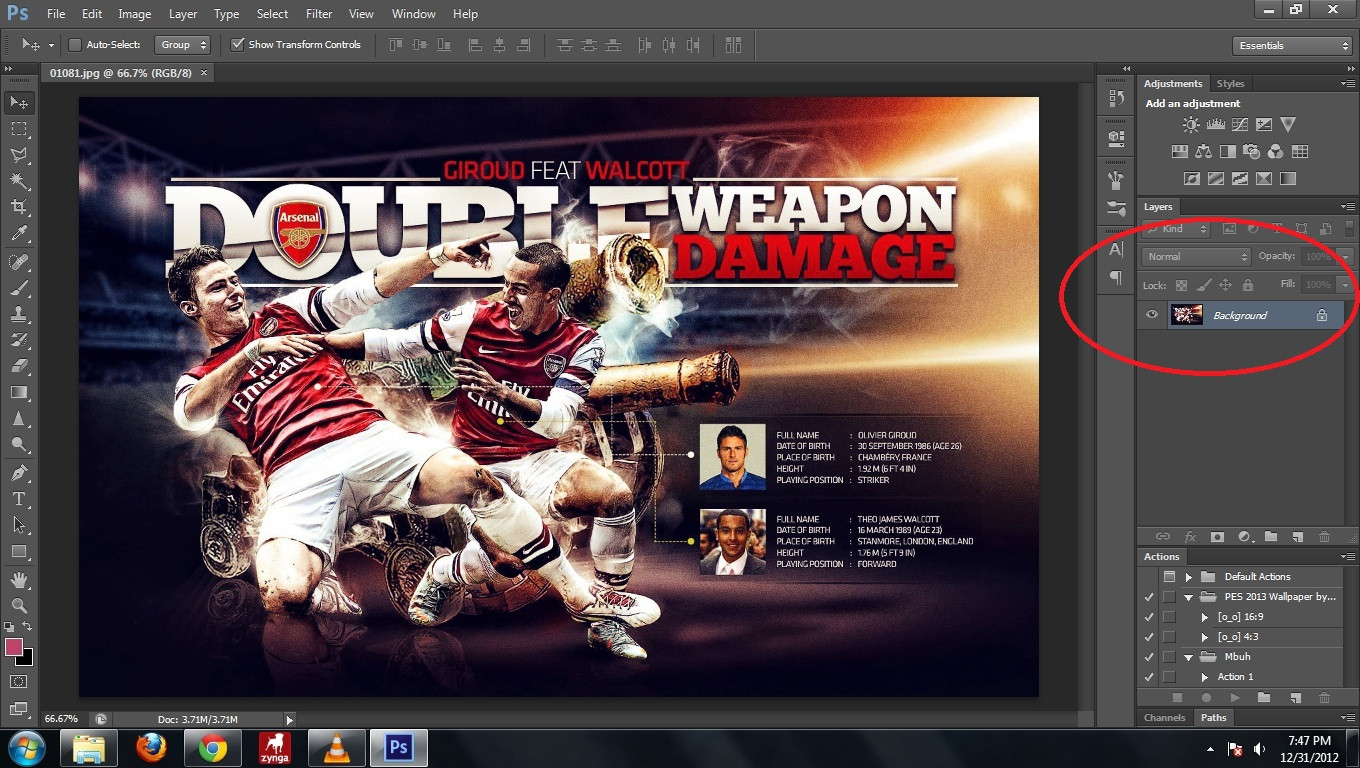
Task: Pick the Eraser tool
Action: [18, 366]
